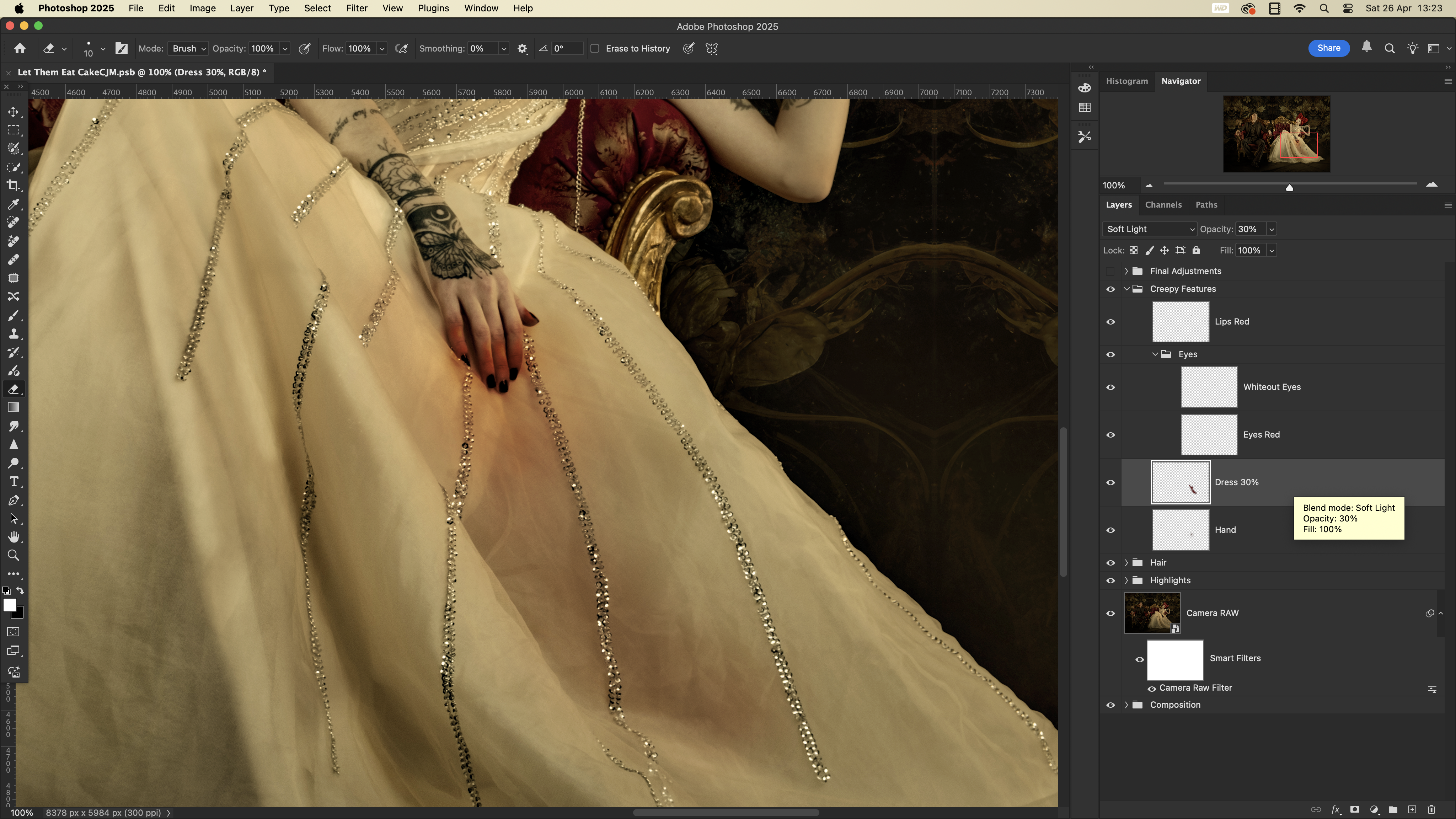Screen dimensions: 1456x819
Task: Select the Gradient tool
Action: tap(14, 407)
